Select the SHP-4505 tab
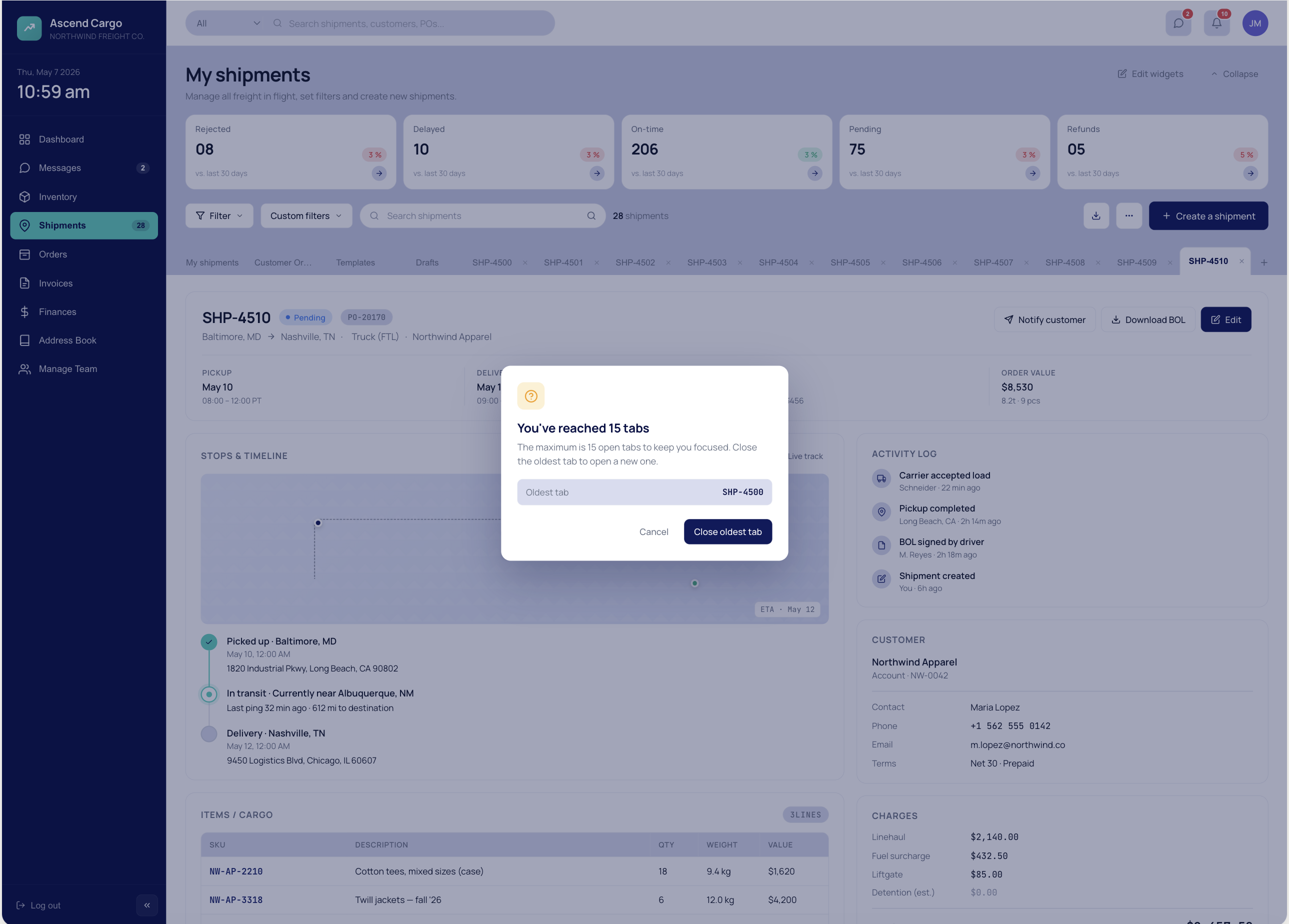The width and height of the screenshot is (1289, 924). coord(850,262)
